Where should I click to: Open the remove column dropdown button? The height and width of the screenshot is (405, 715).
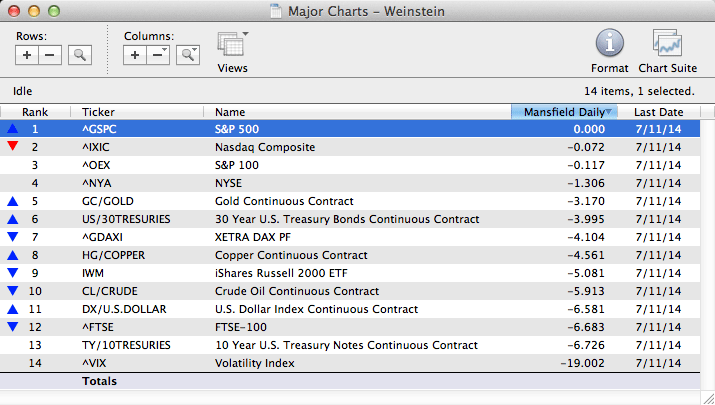click(x=158, y=55)
